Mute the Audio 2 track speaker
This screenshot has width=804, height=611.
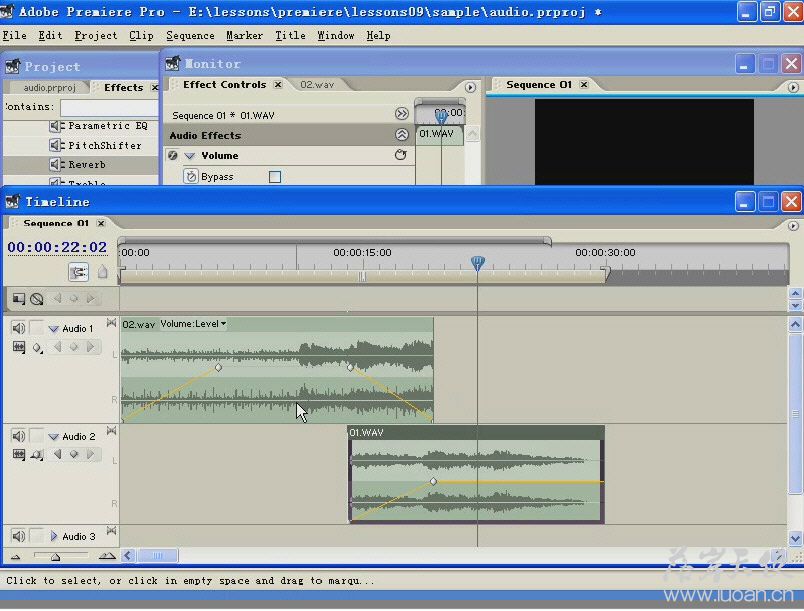point(18,436)
